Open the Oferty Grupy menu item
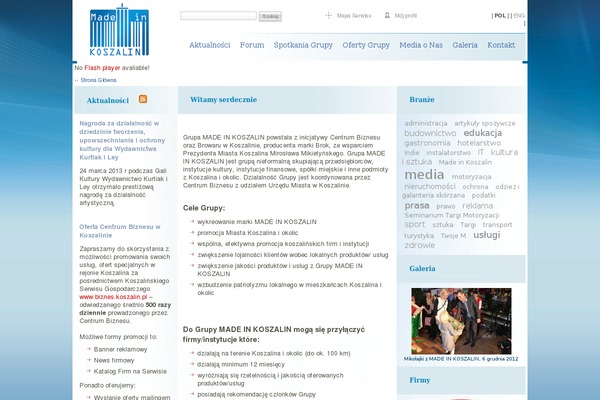600x400 pixels. click(x=366, y=45)
